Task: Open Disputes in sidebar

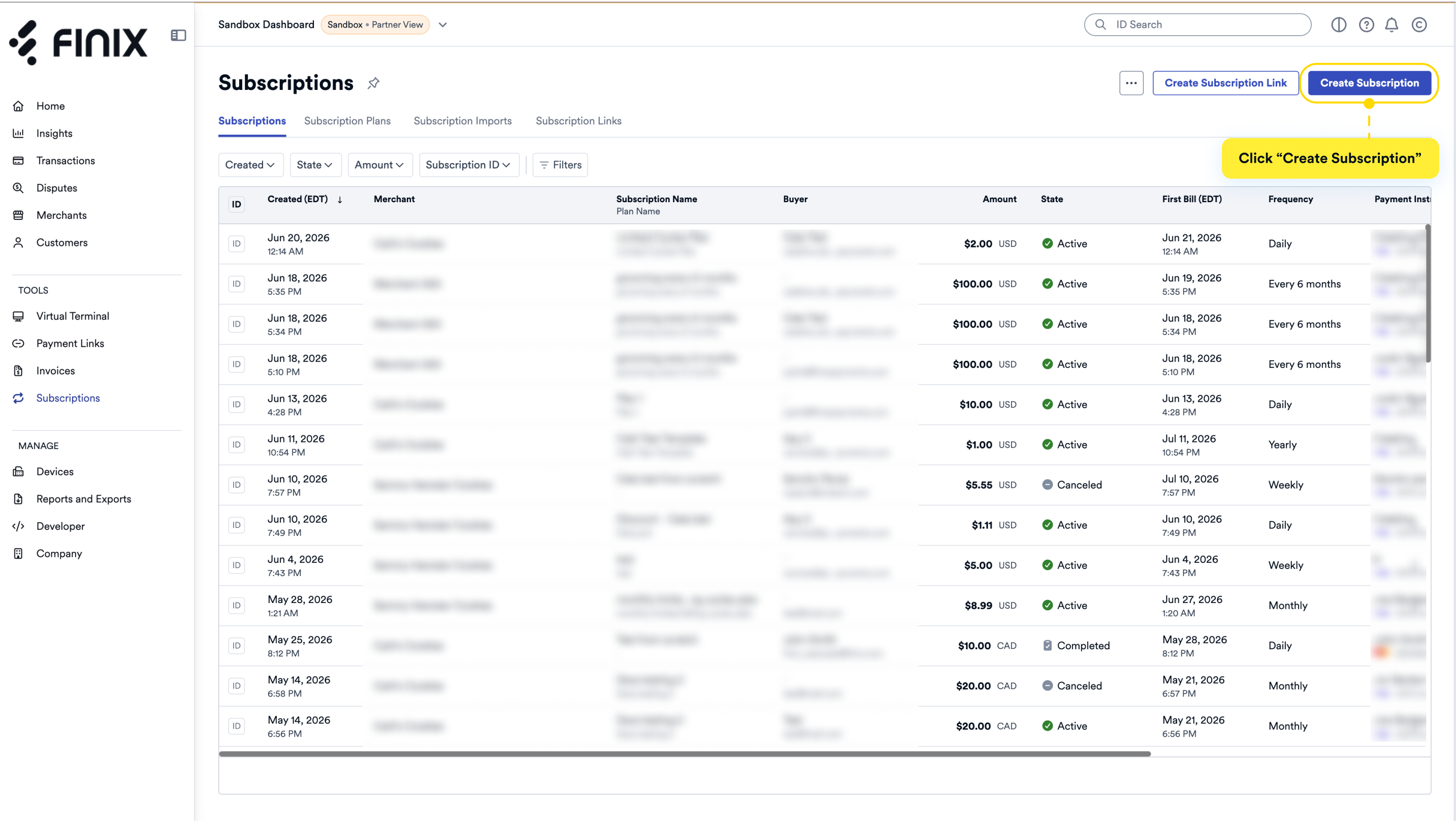Action: (56, 187)
